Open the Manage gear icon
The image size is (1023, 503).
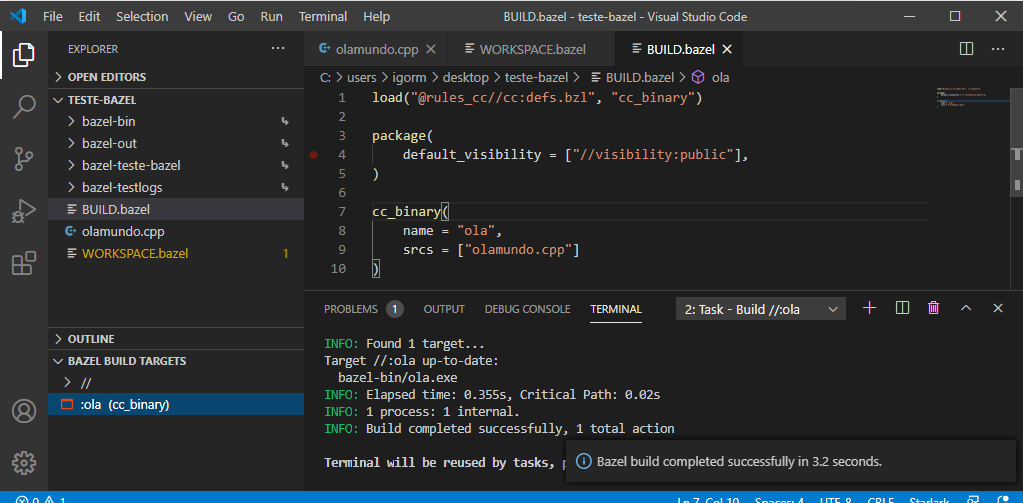click(x=23, y=463)
